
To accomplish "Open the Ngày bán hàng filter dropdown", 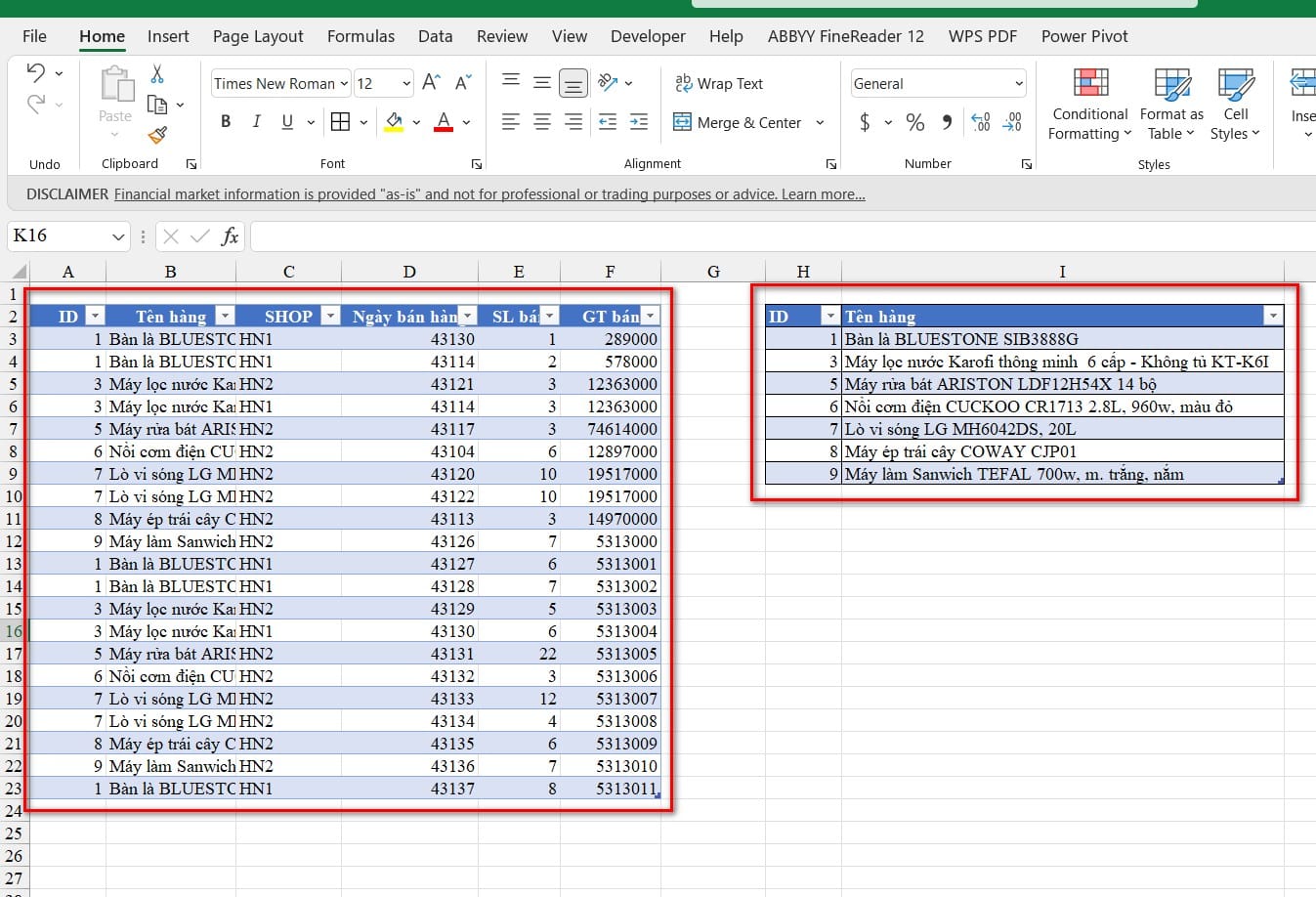I will 468,316.
